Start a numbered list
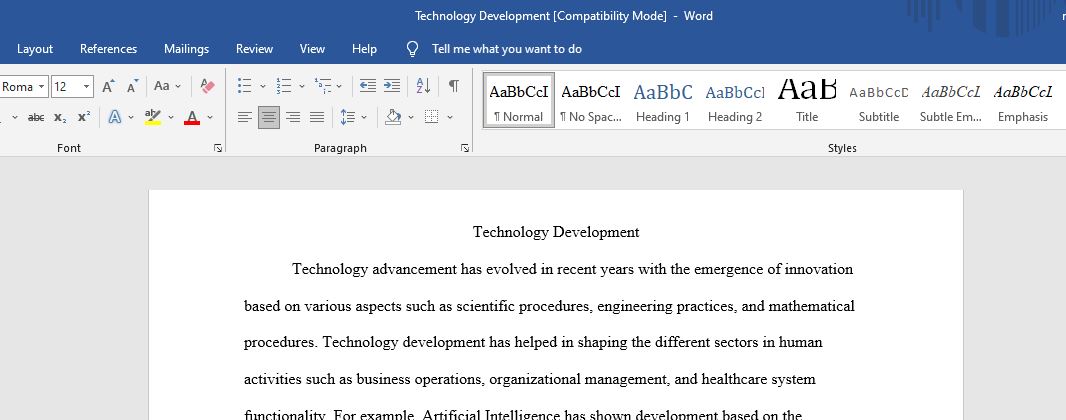Image resolution: width=1066 pixels, height=420 pixels. [x=283, y=86]
